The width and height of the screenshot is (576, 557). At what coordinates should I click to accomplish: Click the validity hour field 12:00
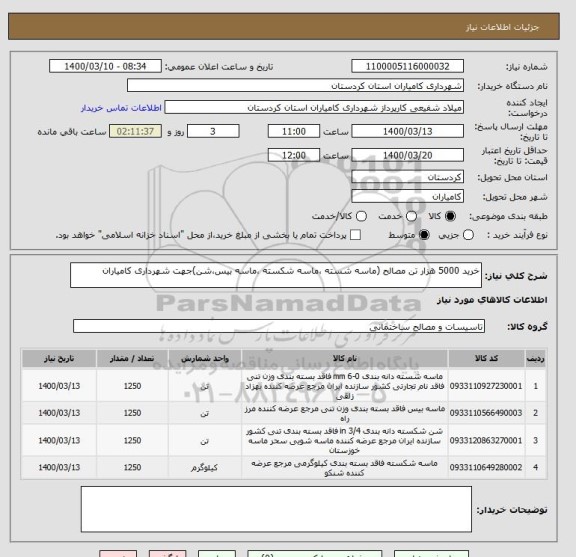(294, 155)
